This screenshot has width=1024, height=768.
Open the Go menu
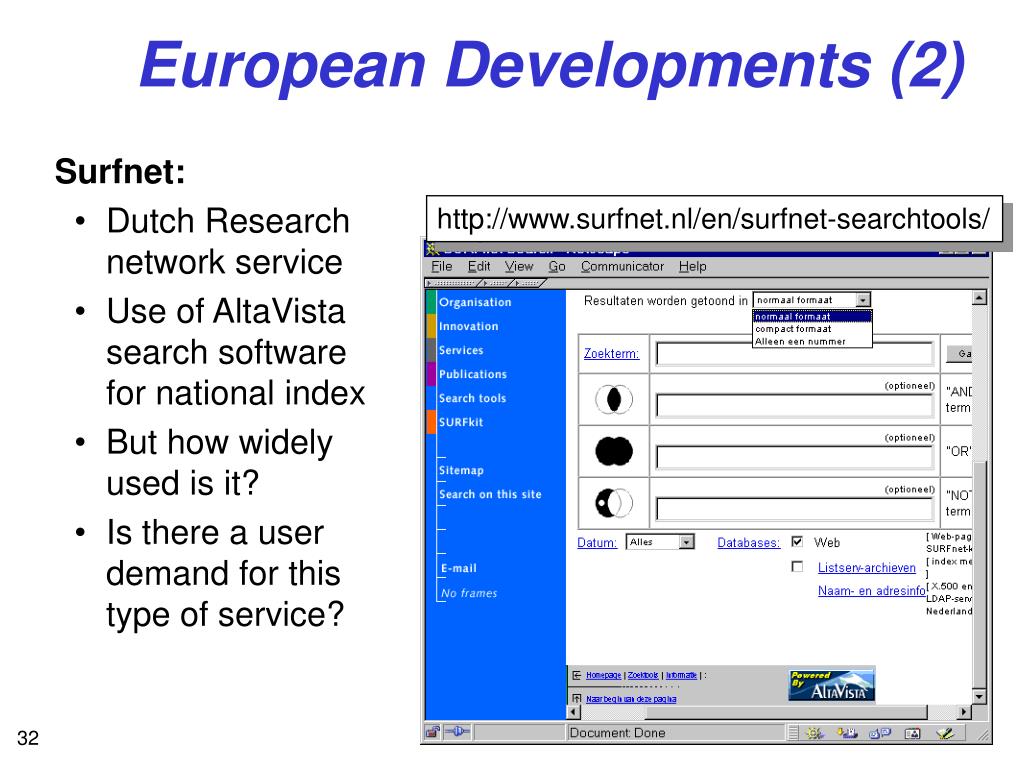(x=556, y=266)
